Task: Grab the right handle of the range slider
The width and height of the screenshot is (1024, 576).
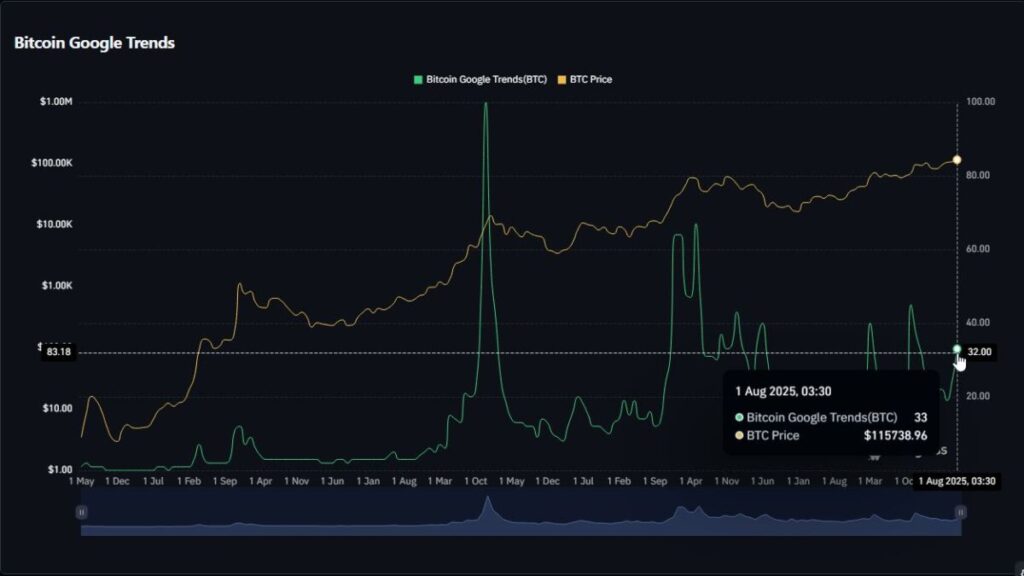Action: (961, 513)
